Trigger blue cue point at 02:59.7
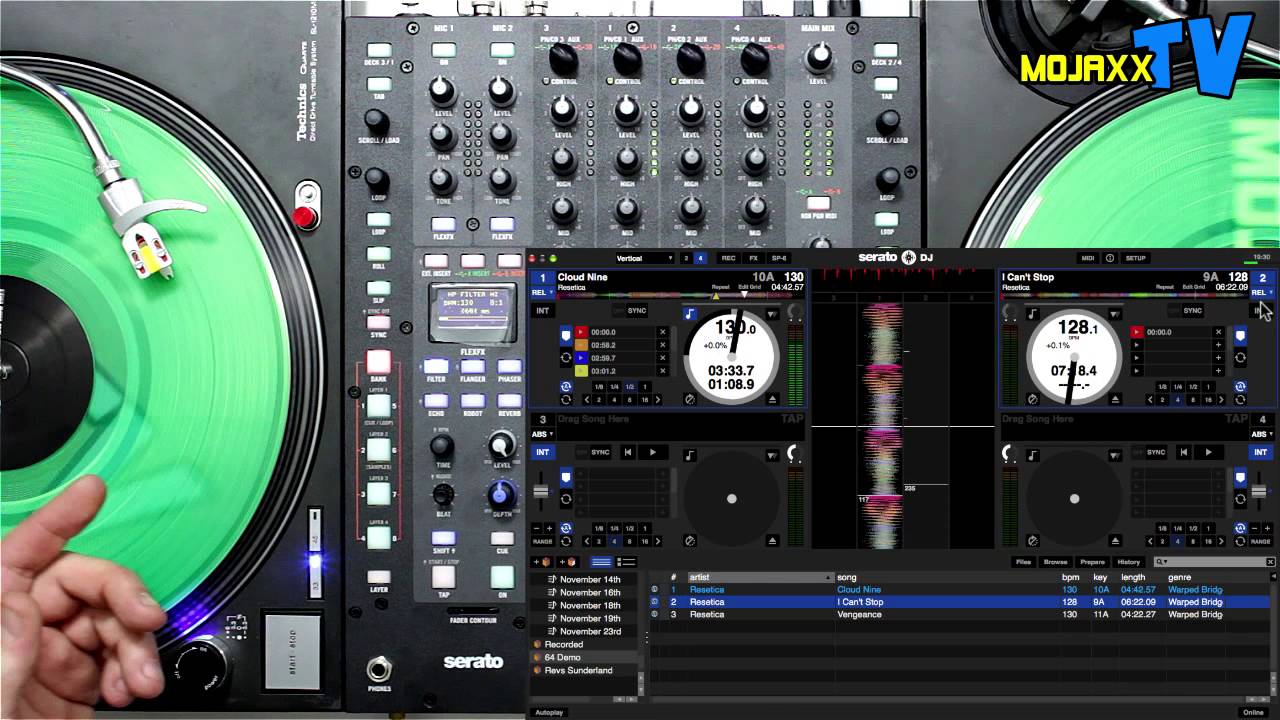1280x720 pixels. click(x=581, y=358)
